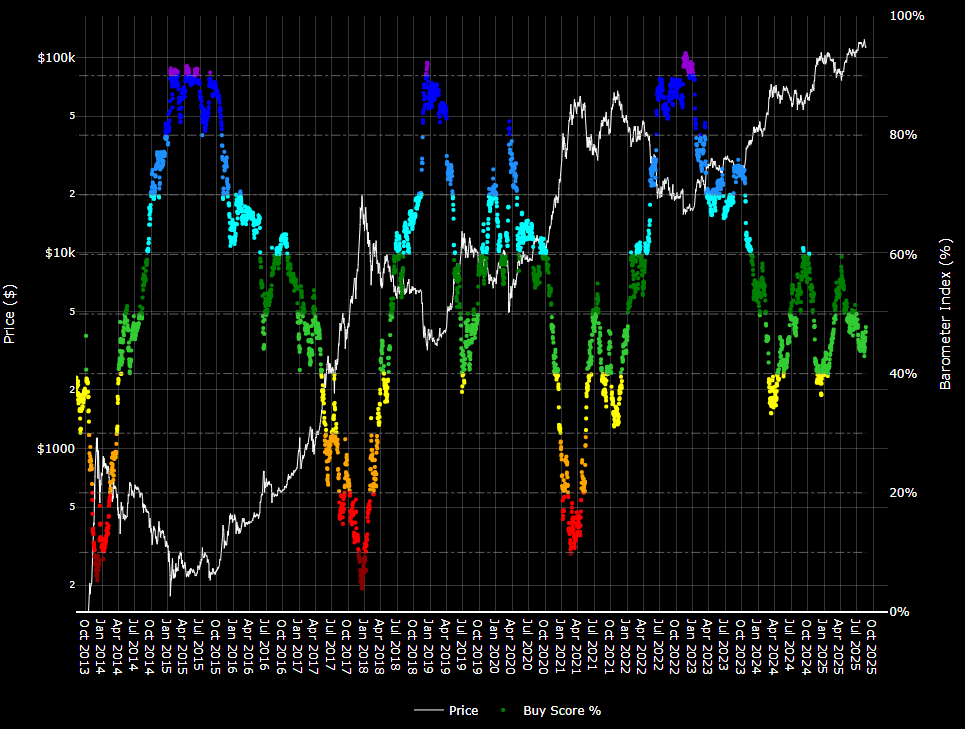Click the Apr 2019 date label

[x=445, y=647]
